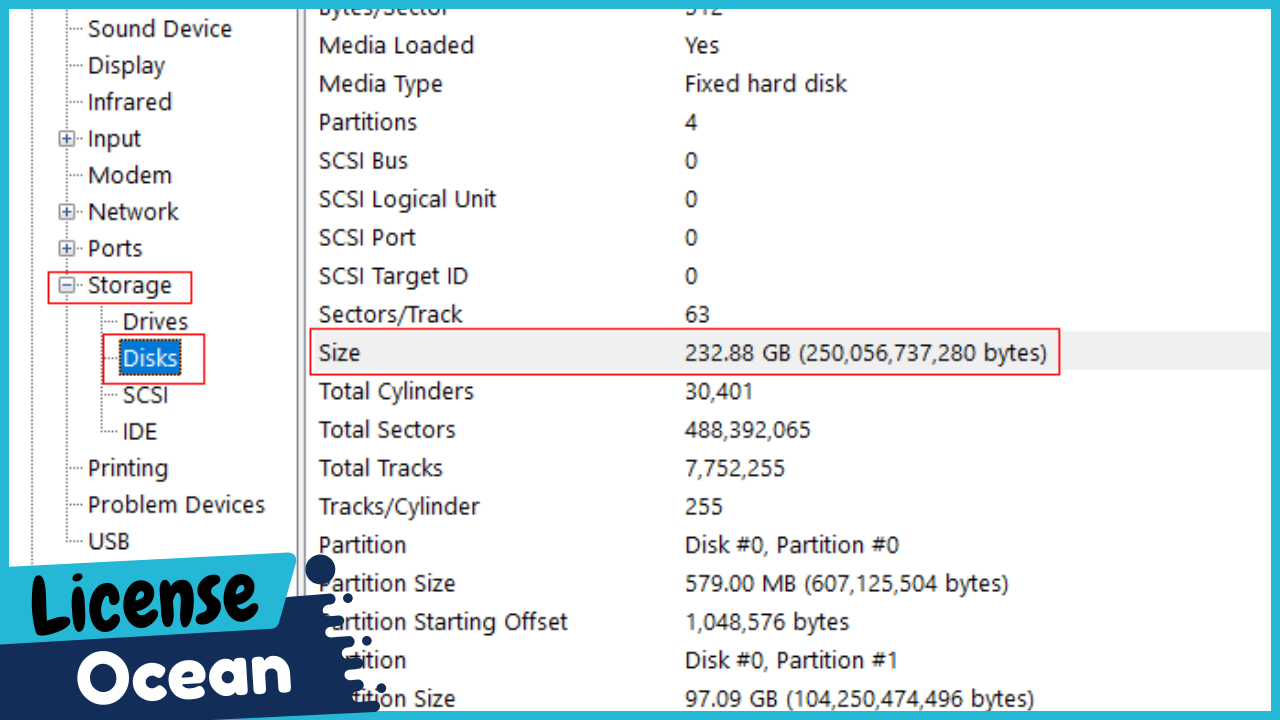Open Drives under Storage
This screenshot has width=1280, height=720.
pos(155,322)
